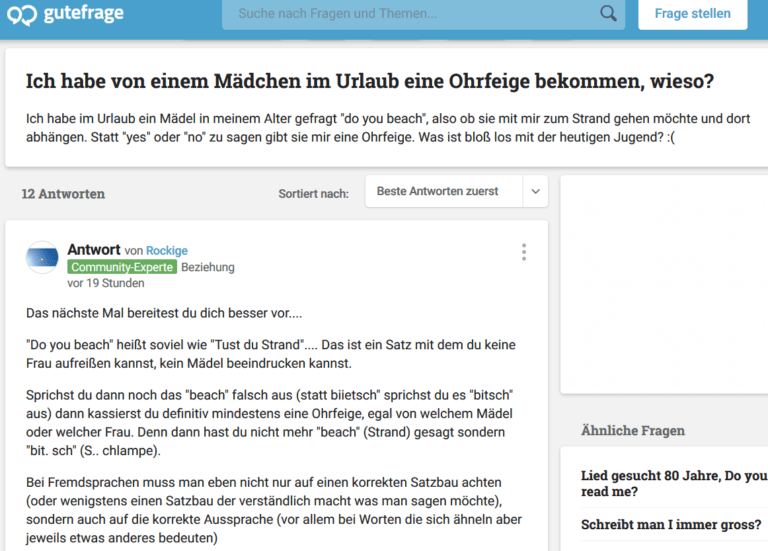
Task: Click the 'Sortiert nach:' label
Action: click(x=313, y=194)
